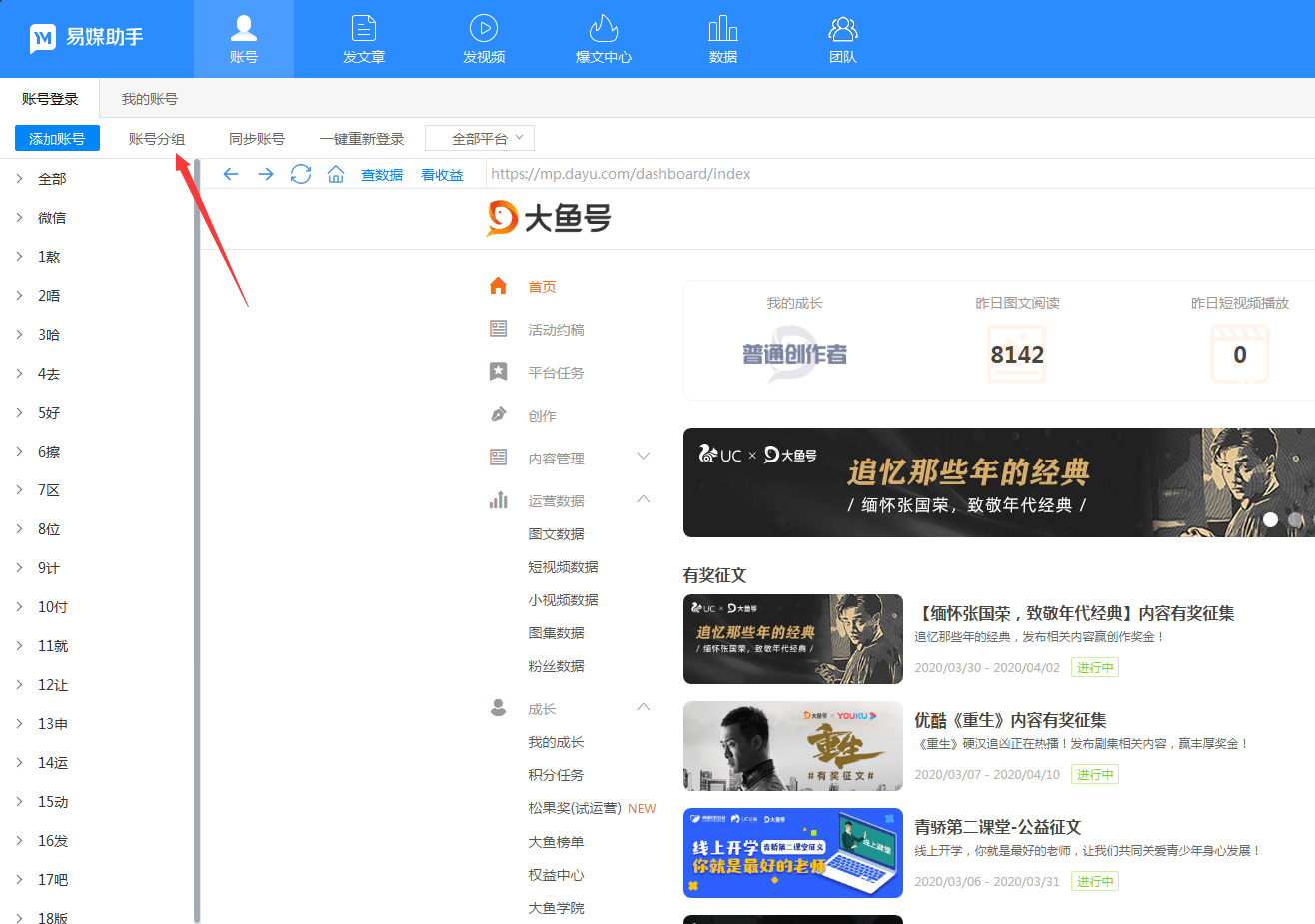Open 图集数据 in sidebar

click(556, 633)
